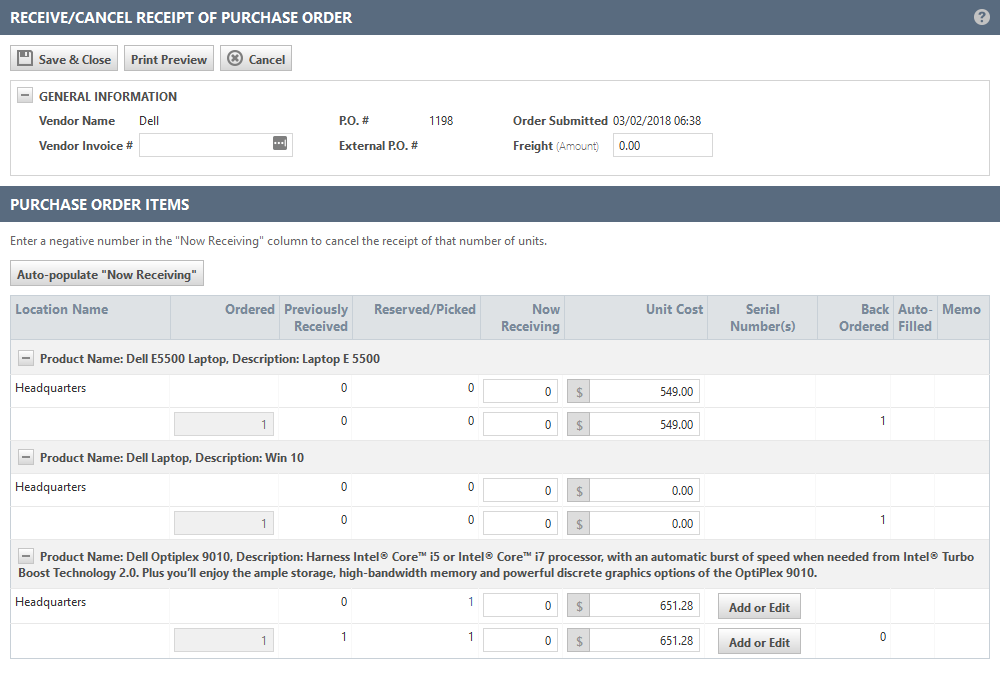
Task: Collapse the General Information section
Action: [x=25, y=96]
